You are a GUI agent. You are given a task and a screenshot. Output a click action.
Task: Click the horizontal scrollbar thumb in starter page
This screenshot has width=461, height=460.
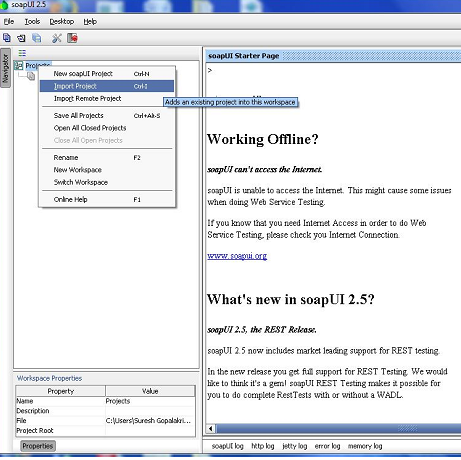[x=338, y=429]
